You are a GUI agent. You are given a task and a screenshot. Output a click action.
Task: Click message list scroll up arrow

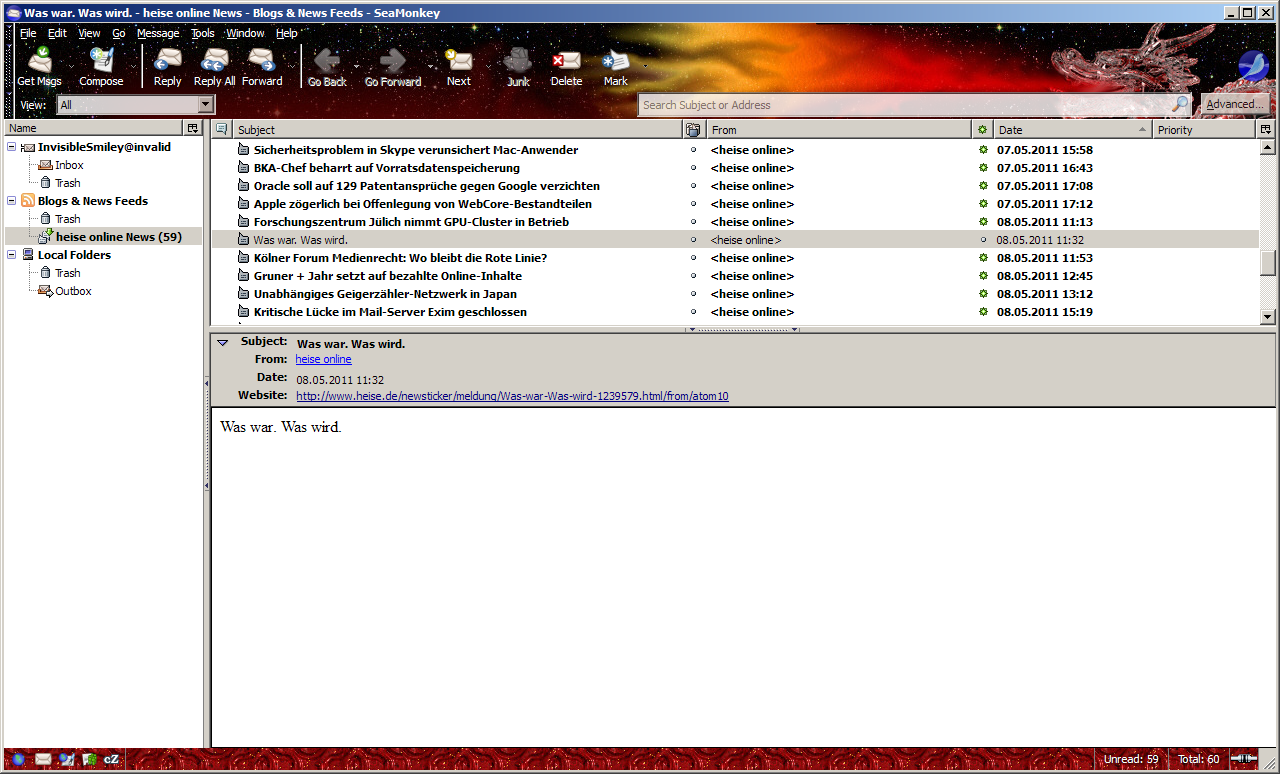click(x=1267, y=147)
